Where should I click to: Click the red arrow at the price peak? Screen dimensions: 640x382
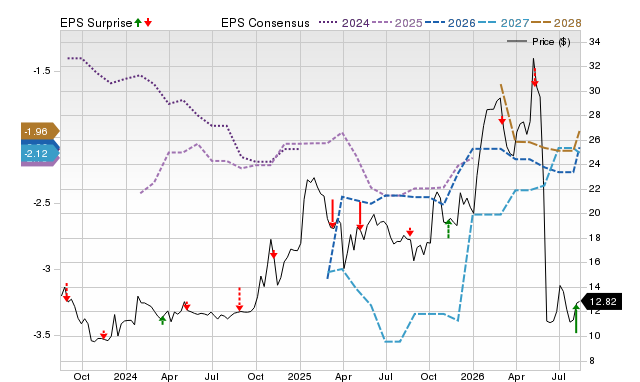(x=535, y=78)
